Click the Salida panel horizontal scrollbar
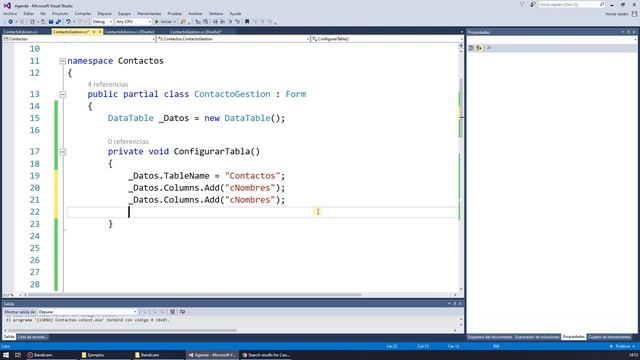The width and height of the screenshot is (640, 360). point(122,330)
